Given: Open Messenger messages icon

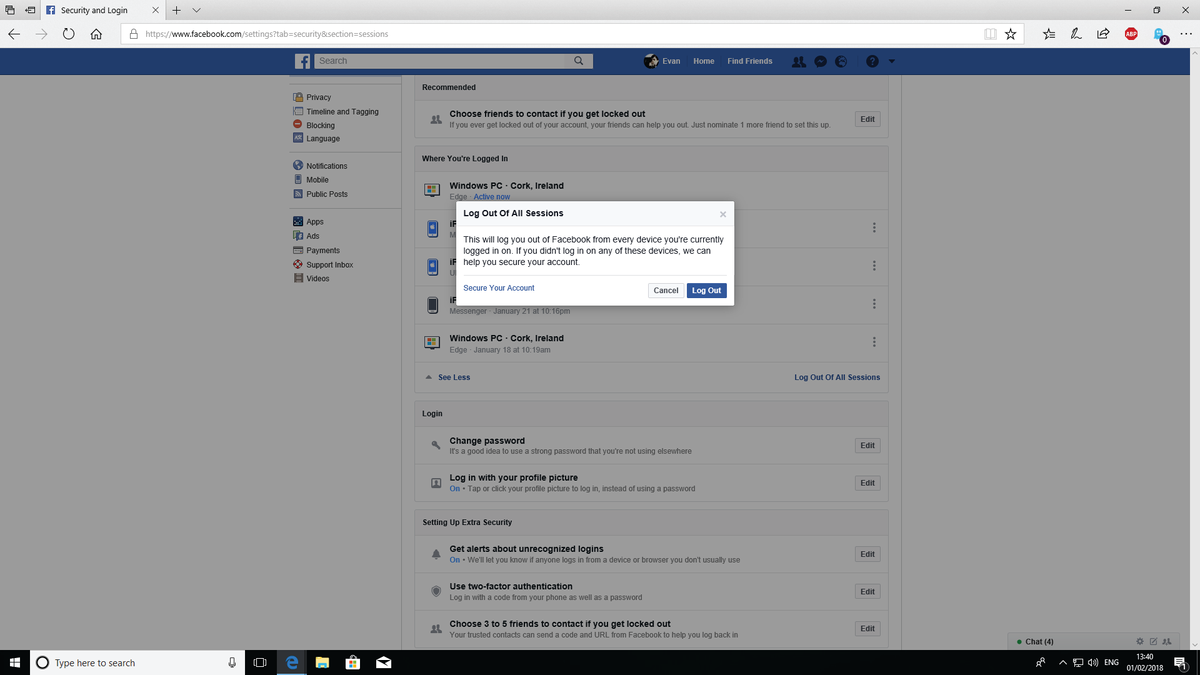Looking at the screenshot, I should click(820, 61).
